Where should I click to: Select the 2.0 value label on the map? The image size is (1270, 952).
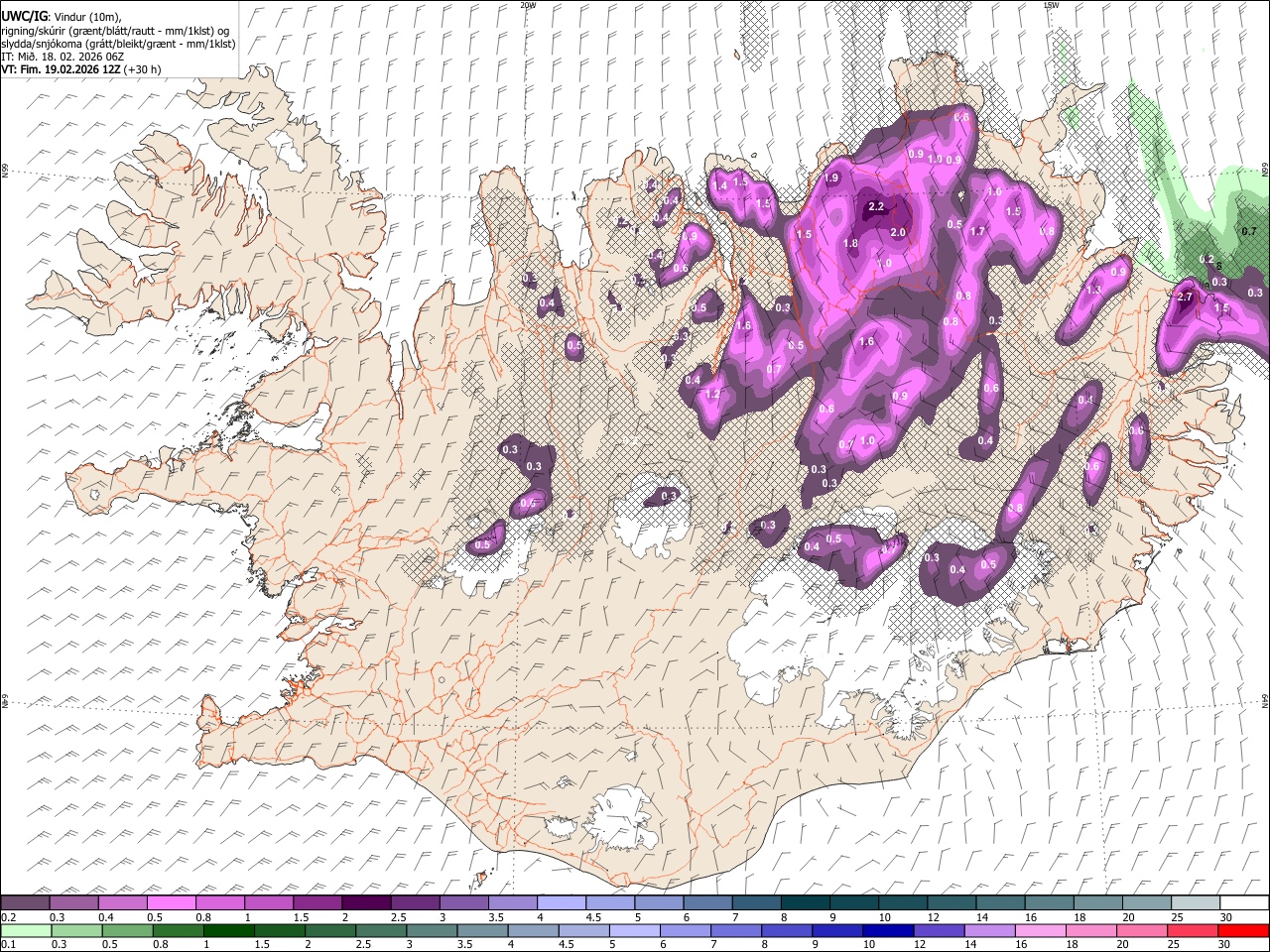point(898,232)
